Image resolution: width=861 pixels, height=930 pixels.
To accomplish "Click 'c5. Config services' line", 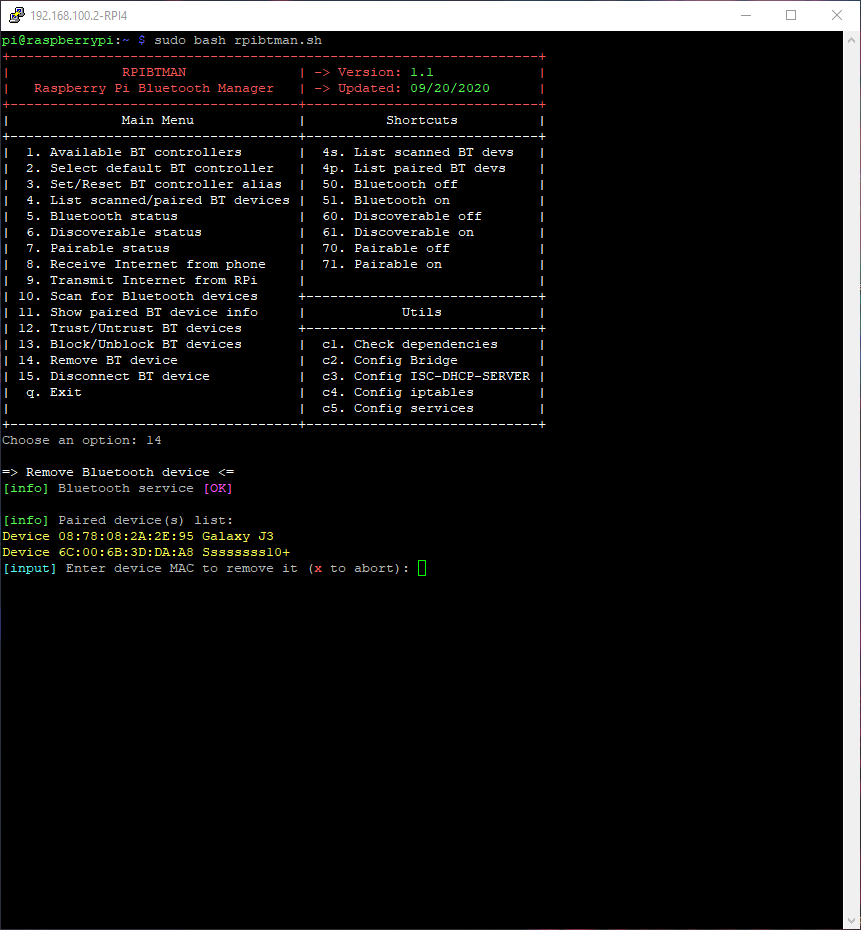I will coord(398,409).
